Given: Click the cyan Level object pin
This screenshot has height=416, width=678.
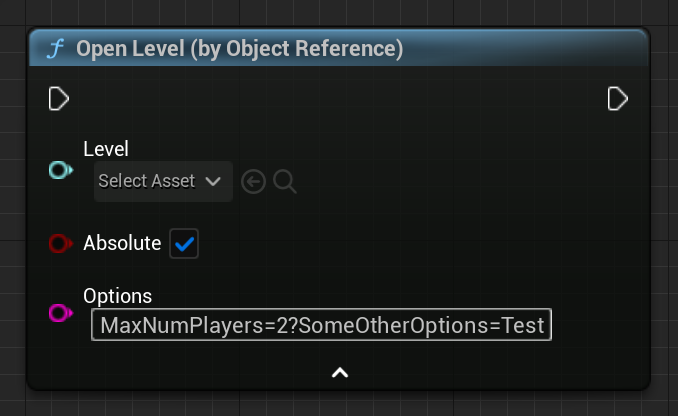Looking at the screenshot, I should pos(61,170).
